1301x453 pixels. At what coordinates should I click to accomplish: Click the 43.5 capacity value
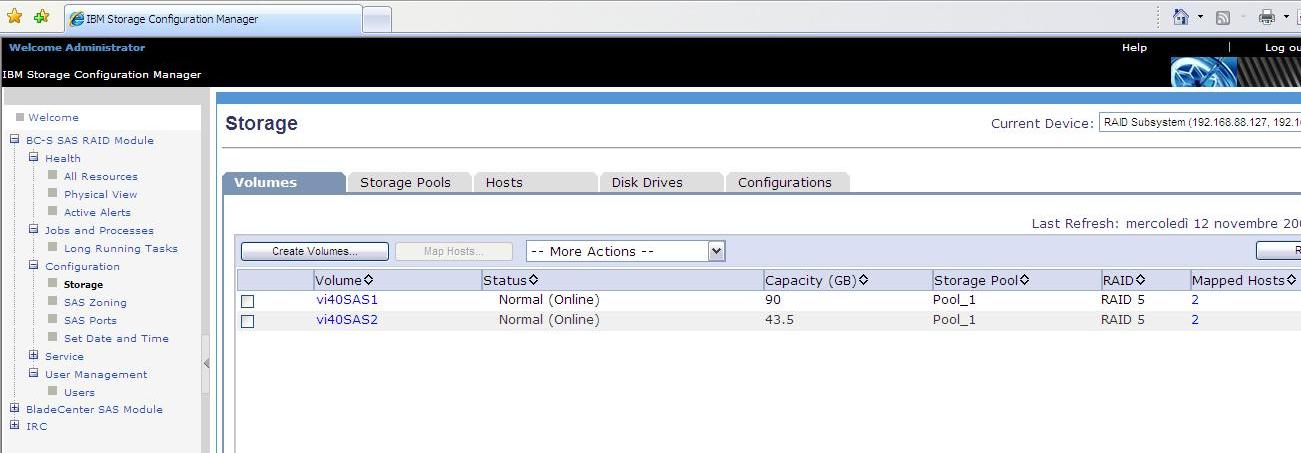(781, 320)
